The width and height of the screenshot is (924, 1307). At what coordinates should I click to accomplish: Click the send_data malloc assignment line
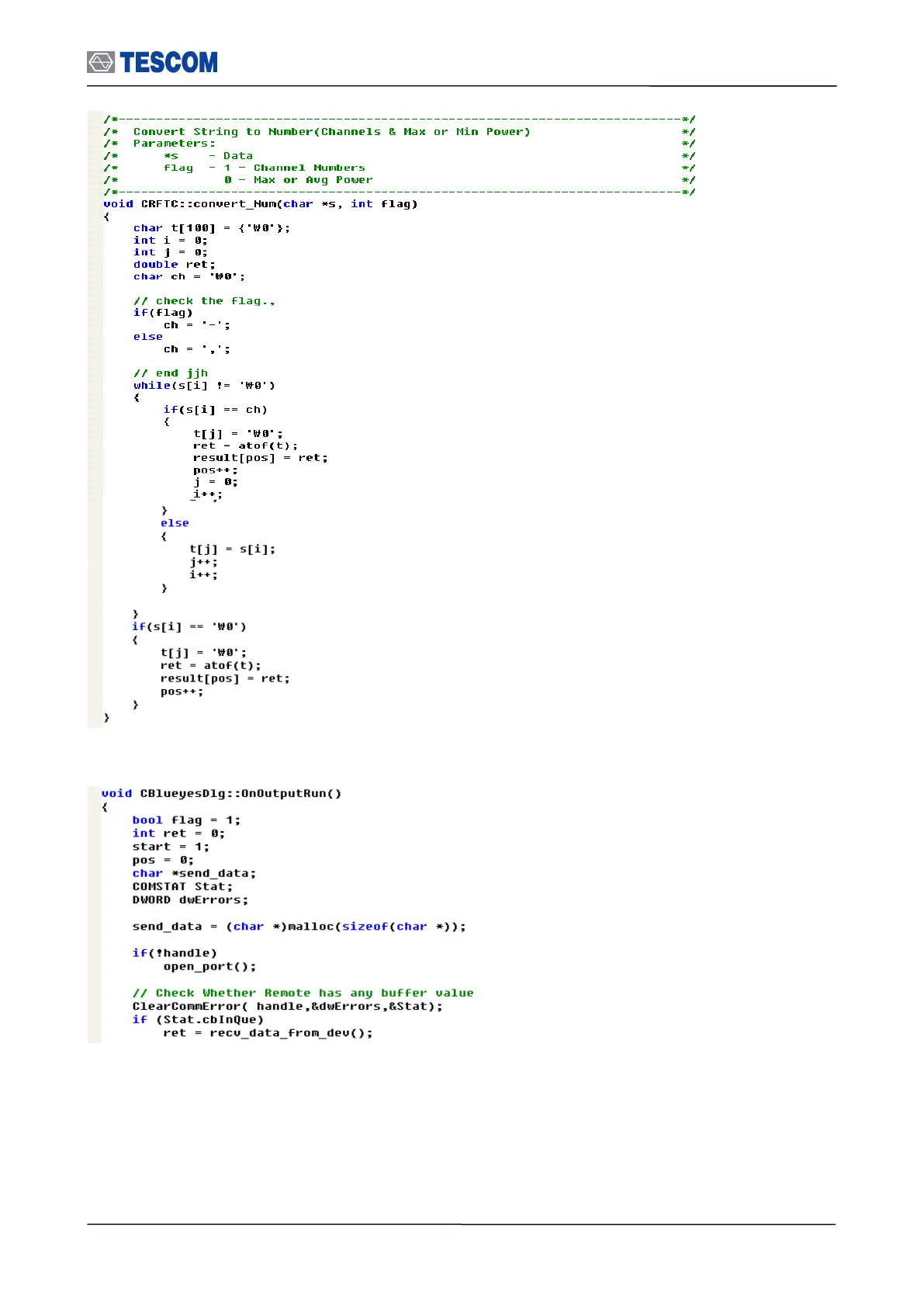tap(299, 927)
